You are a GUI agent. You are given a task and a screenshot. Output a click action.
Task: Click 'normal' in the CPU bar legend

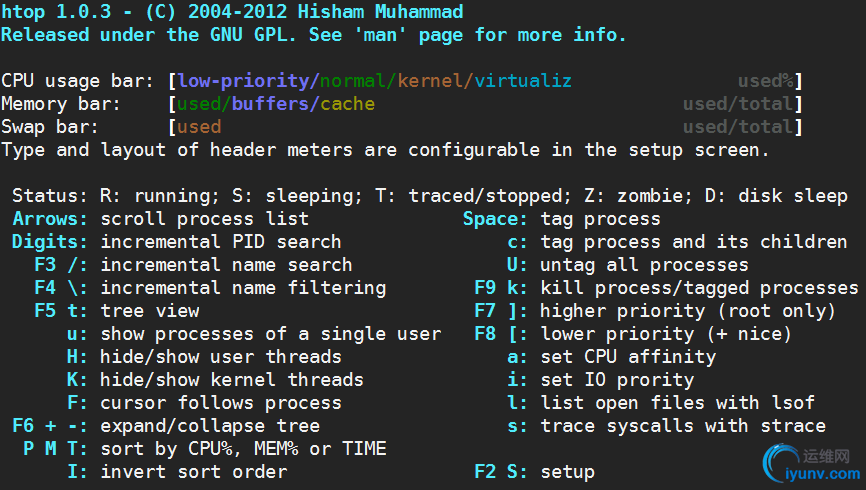point(353,81)
